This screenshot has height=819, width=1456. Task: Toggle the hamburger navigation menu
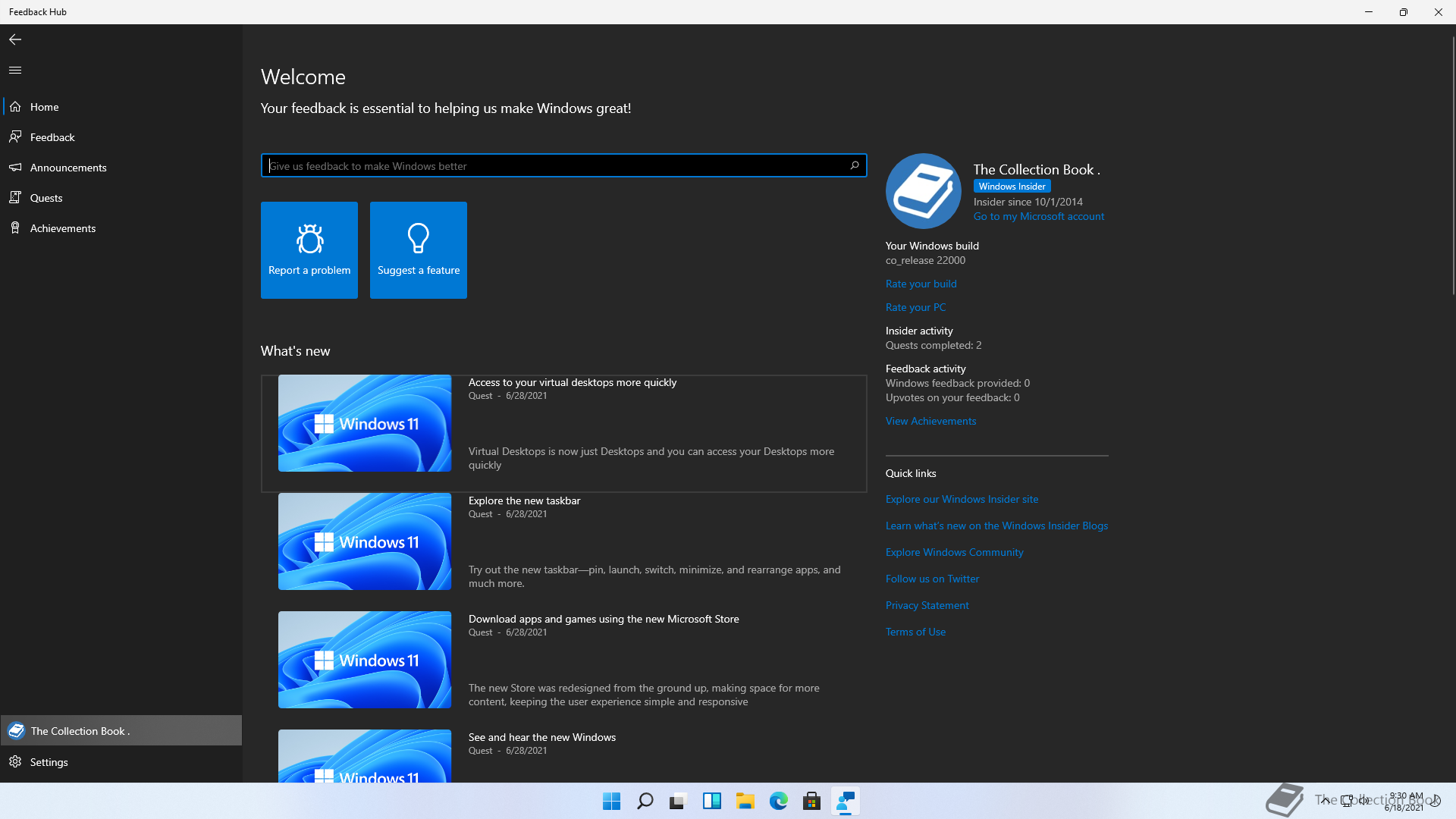(x=15, y=70)
